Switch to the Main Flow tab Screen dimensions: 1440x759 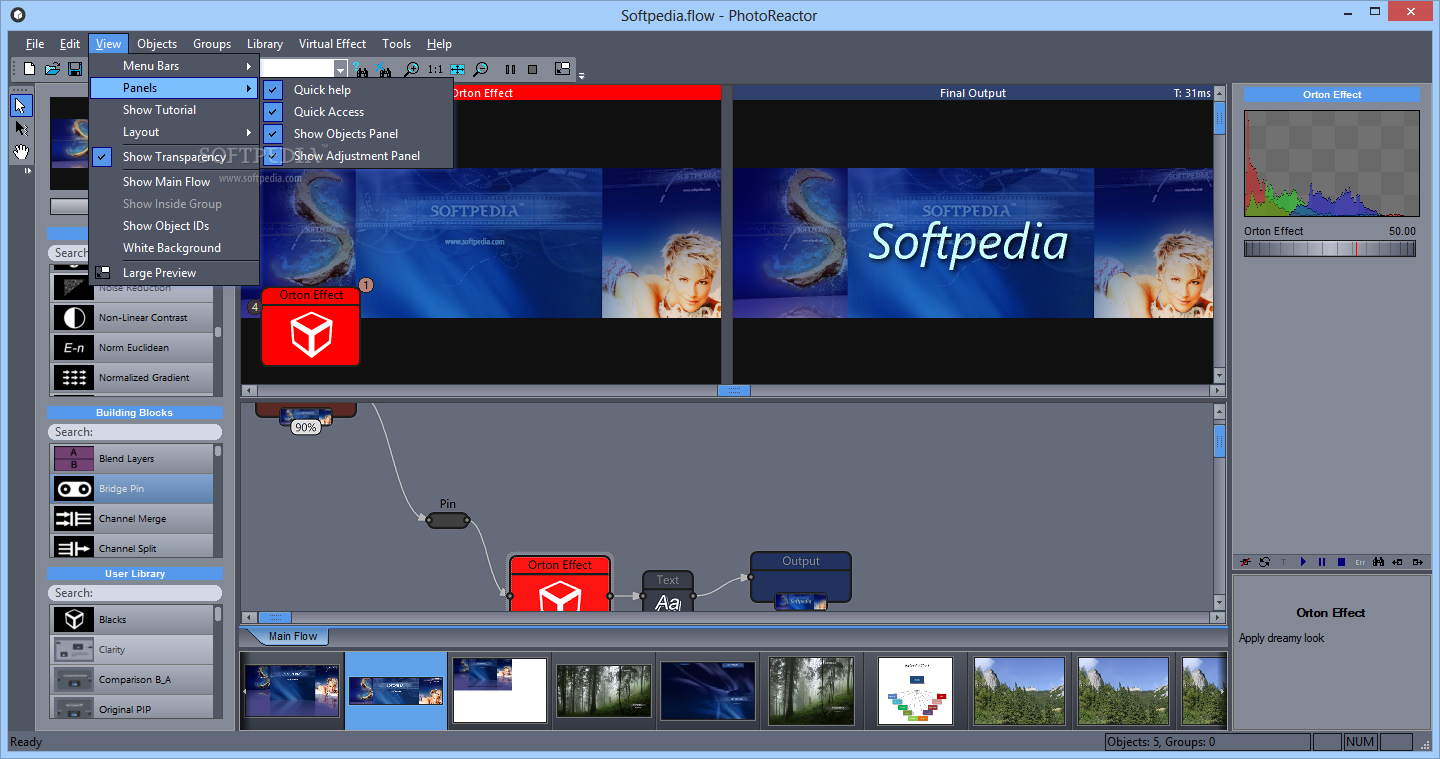point(292,636)
